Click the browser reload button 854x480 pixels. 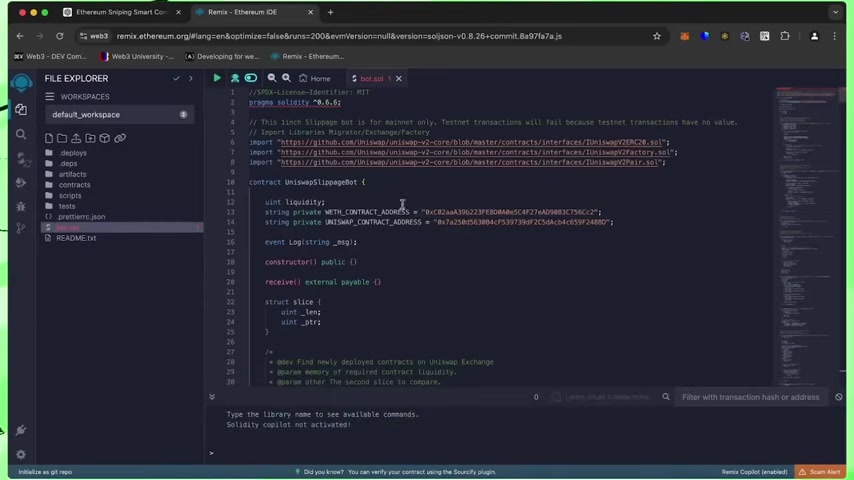coord(59,36)
